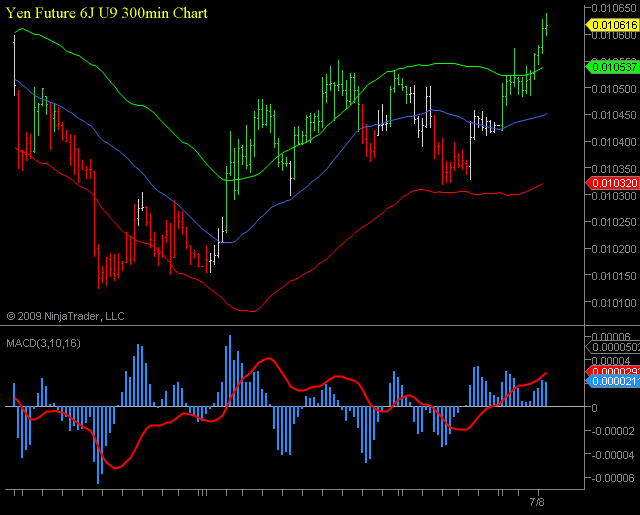Click the red MACD signal value marker
This screenshot has height=515, width=640.
pos(612,371)
